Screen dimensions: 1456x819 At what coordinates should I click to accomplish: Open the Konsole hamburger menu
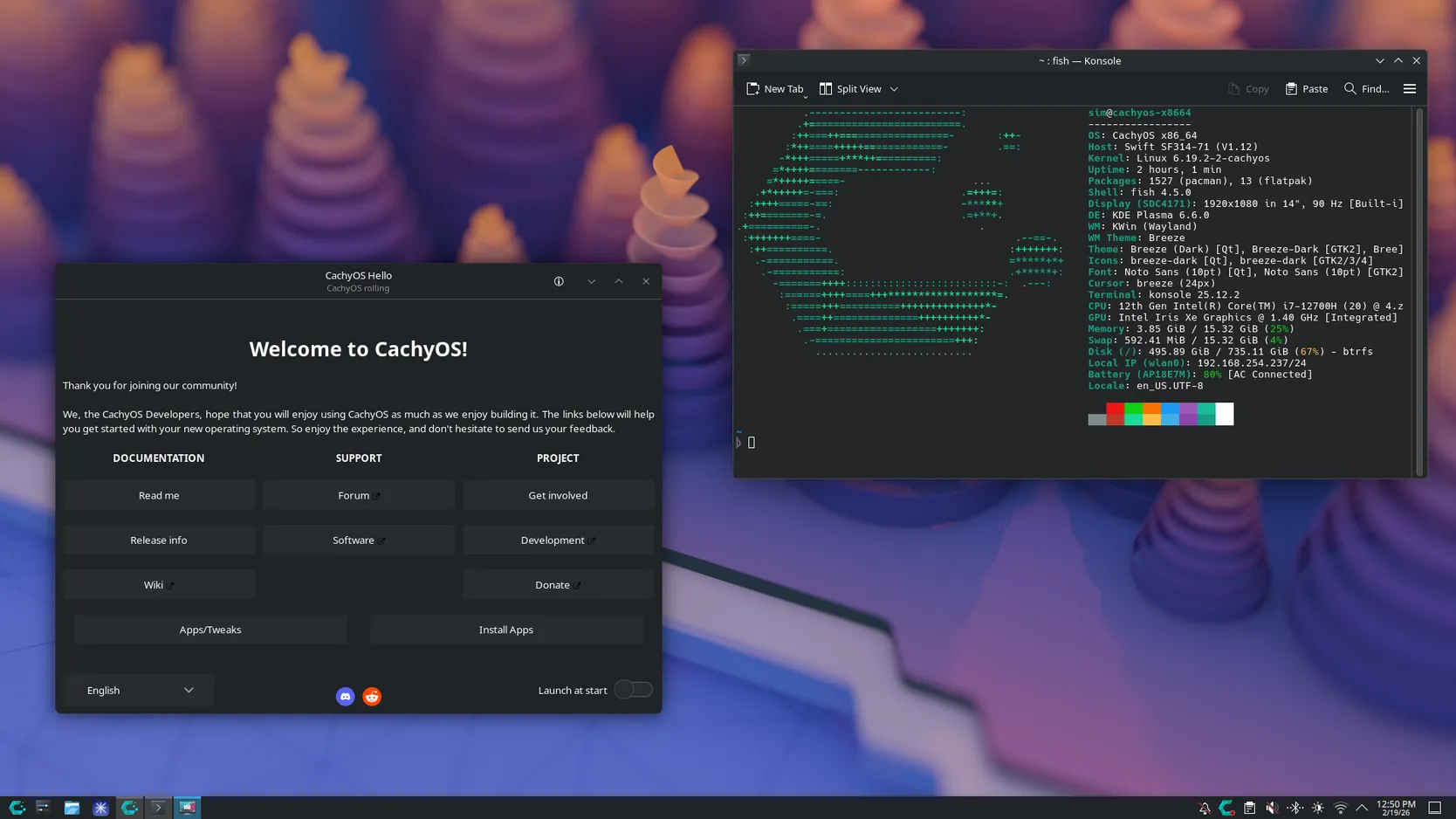coord(1409,88)
